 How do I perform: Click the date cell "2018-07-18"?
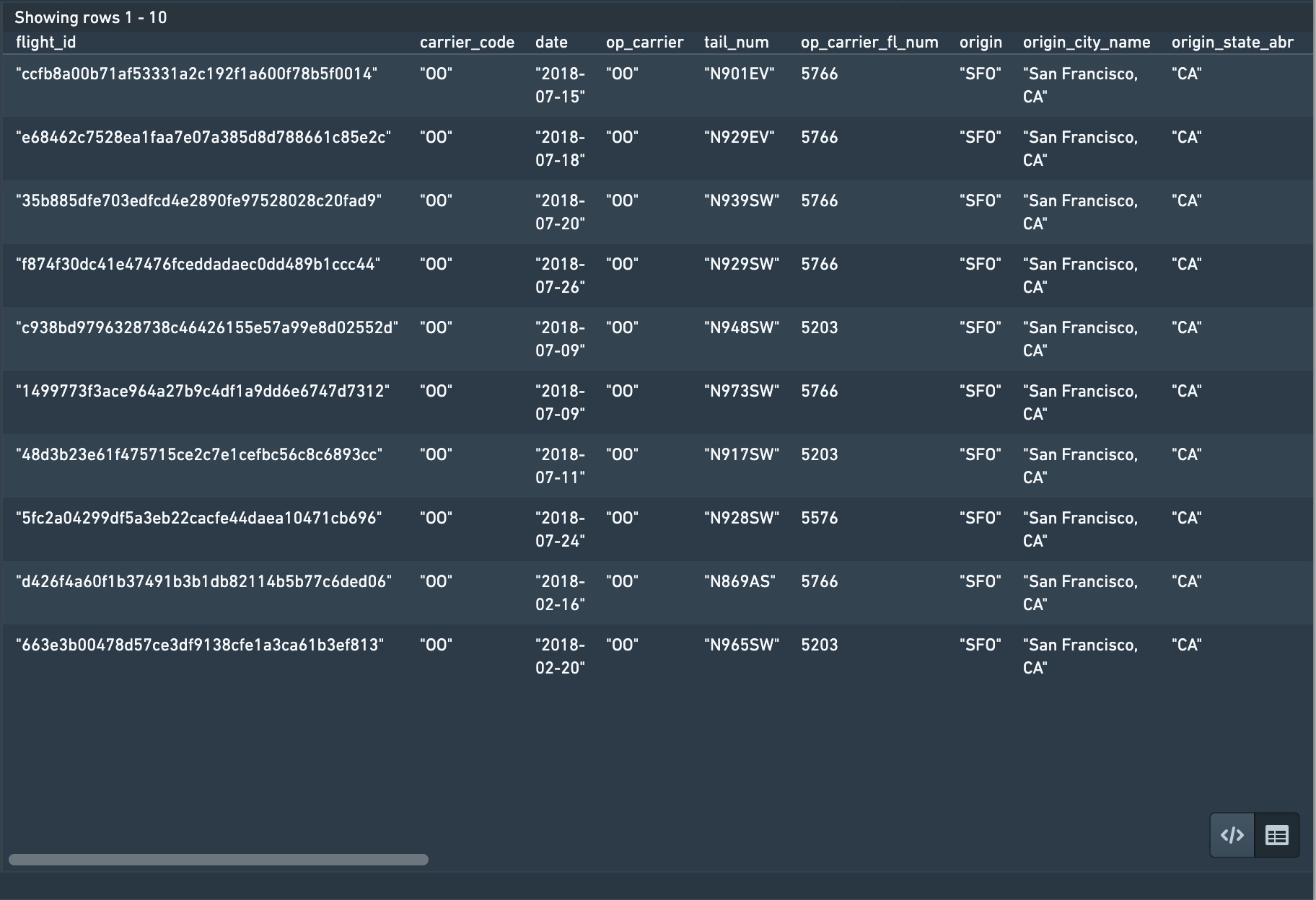click(x=561, y=149)
